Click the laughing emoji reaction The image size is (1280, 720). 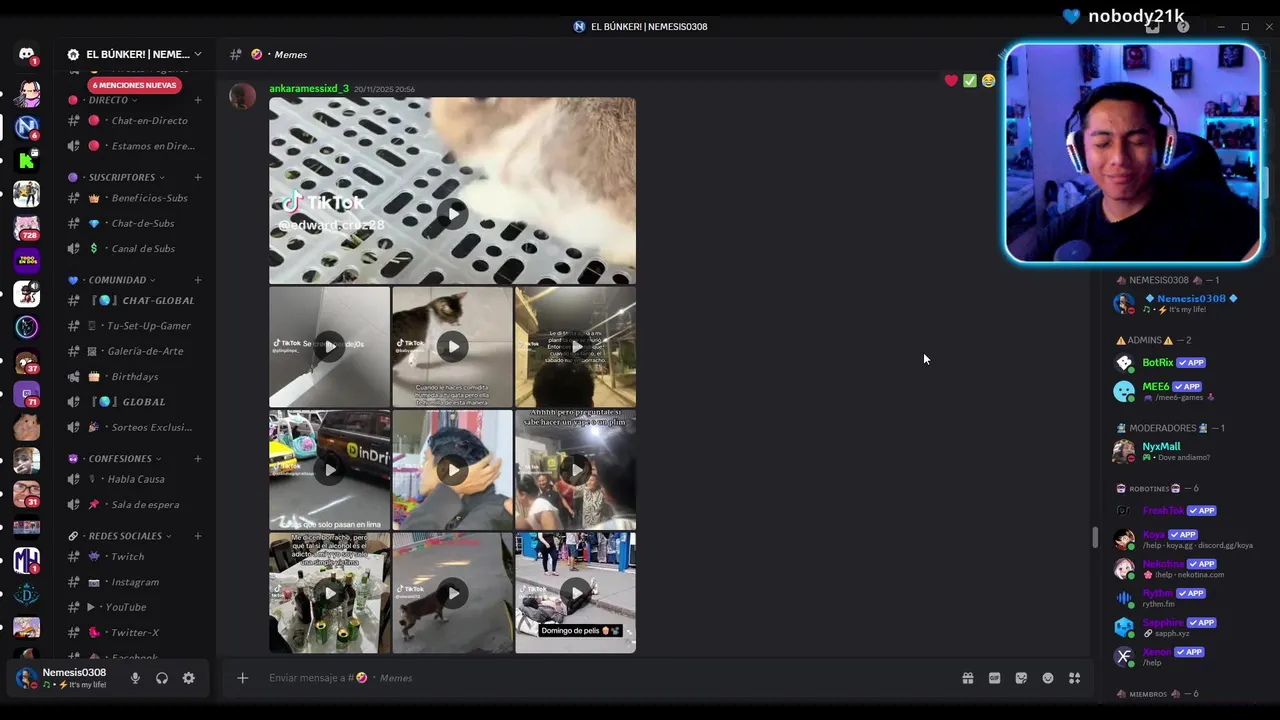tap(988, 81)
